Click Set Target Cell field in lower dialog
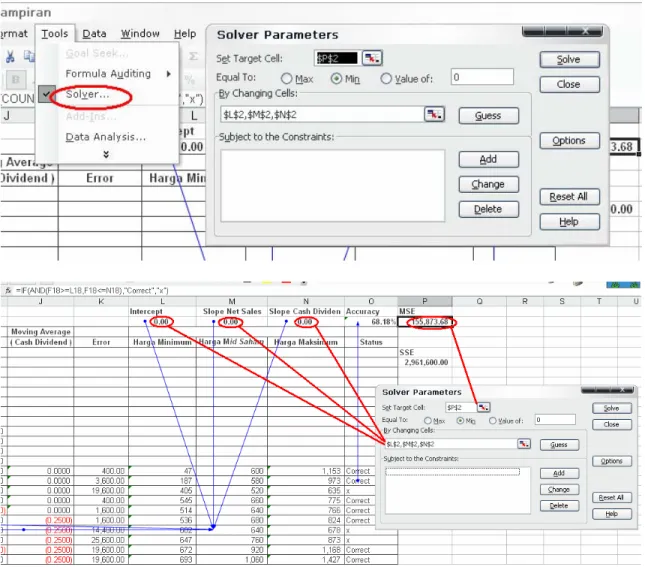645x567 pixels. pos(462,407)
